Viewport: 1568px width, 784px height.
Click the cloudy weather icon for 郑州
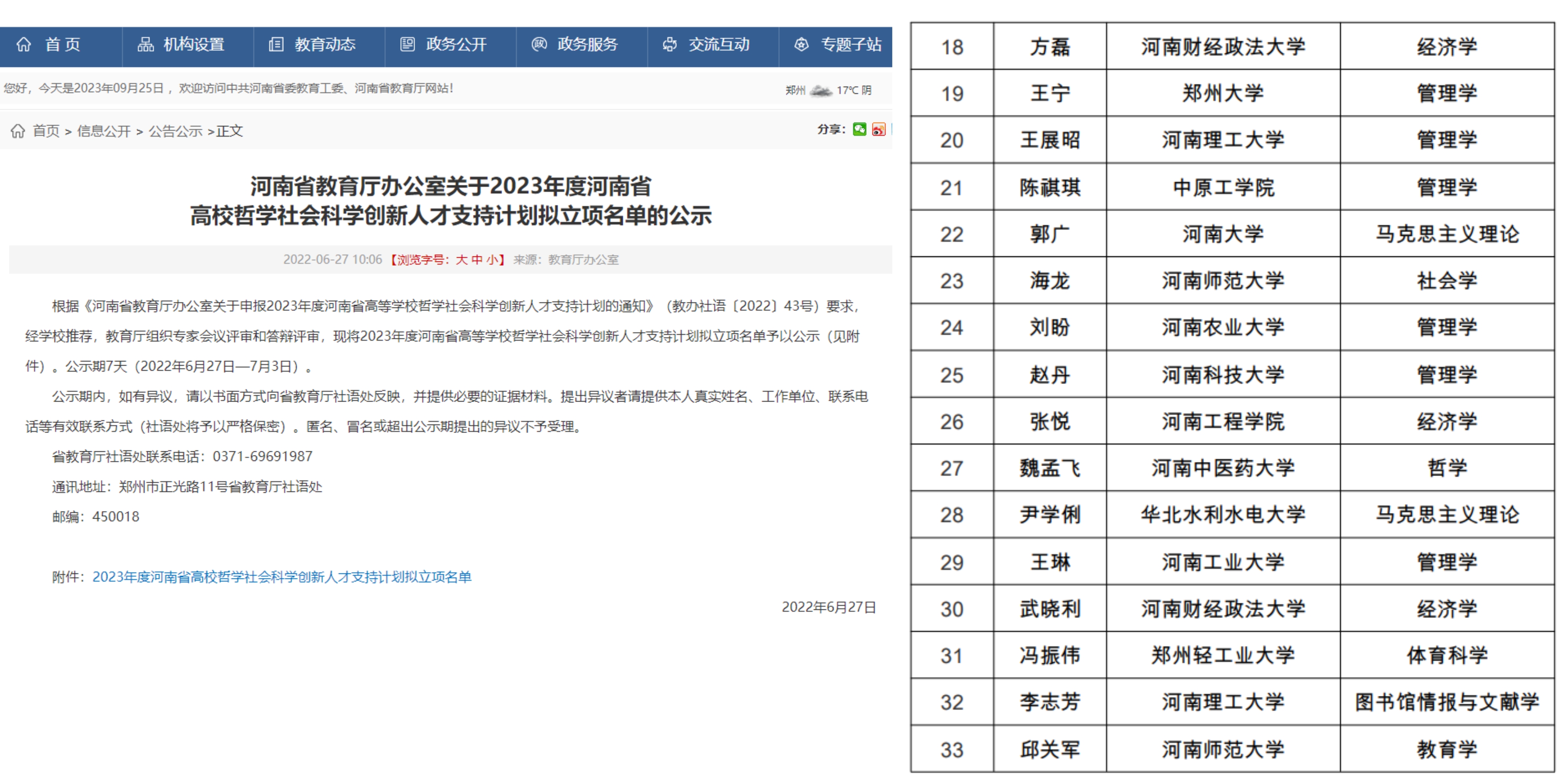tap(820, 91)
